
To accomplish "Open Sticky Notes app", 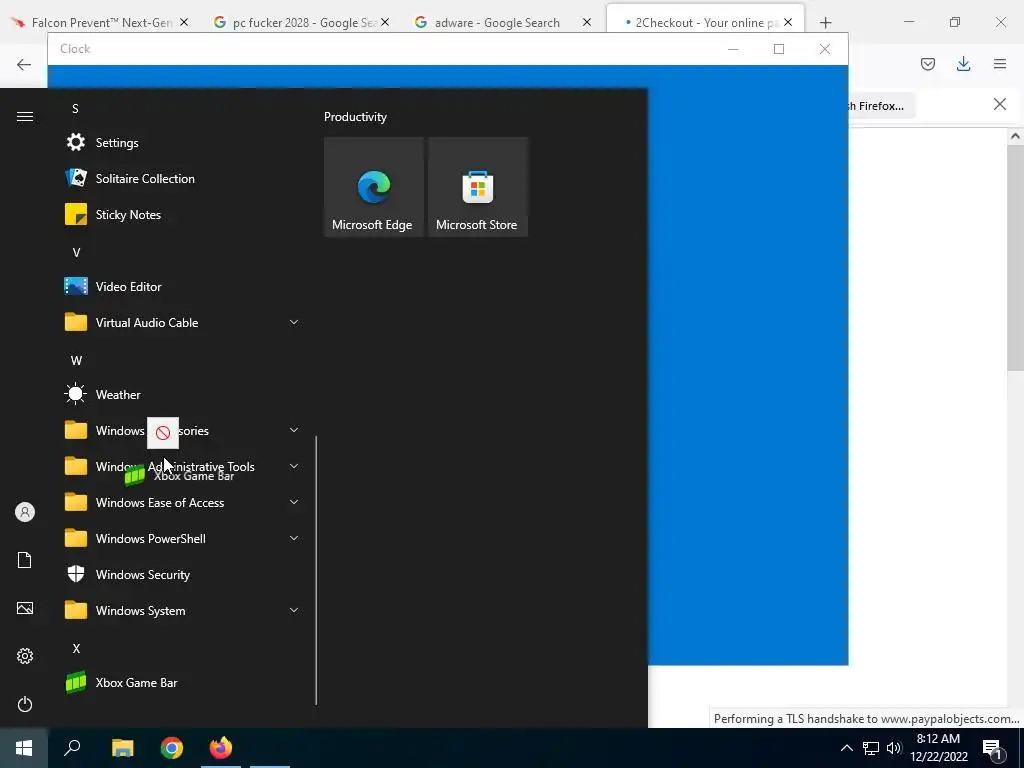I will (x=183, y=214).
